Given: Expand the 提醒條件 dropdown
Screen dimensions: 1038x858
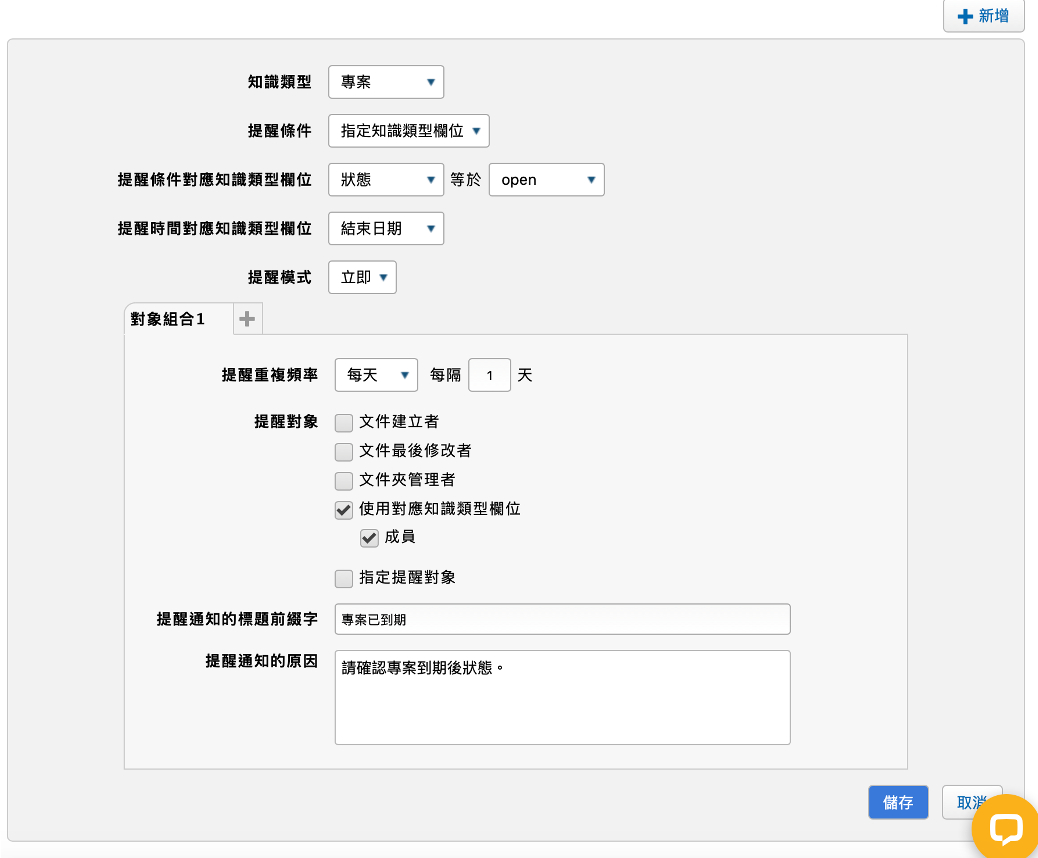Looking at the screenshot, I should (408, 130).
